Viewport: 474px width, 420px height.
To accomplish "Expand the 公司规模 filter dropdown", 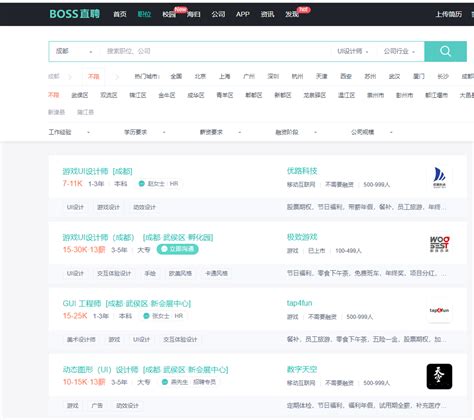I will point(372,132).
